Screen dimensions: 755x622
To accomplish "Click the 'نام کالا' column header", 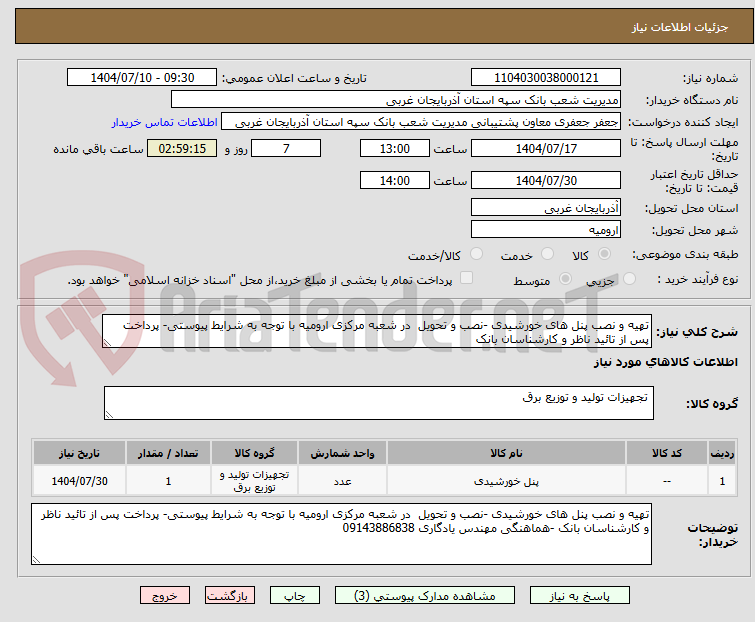I will click(506, 453).
